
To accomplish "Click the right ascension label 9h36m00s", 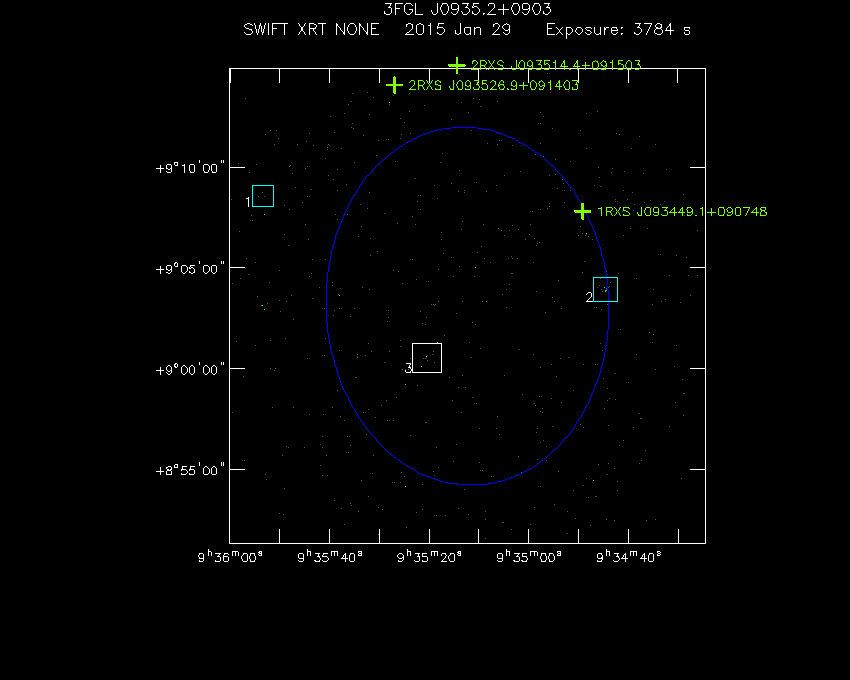I will coord(230,556).
